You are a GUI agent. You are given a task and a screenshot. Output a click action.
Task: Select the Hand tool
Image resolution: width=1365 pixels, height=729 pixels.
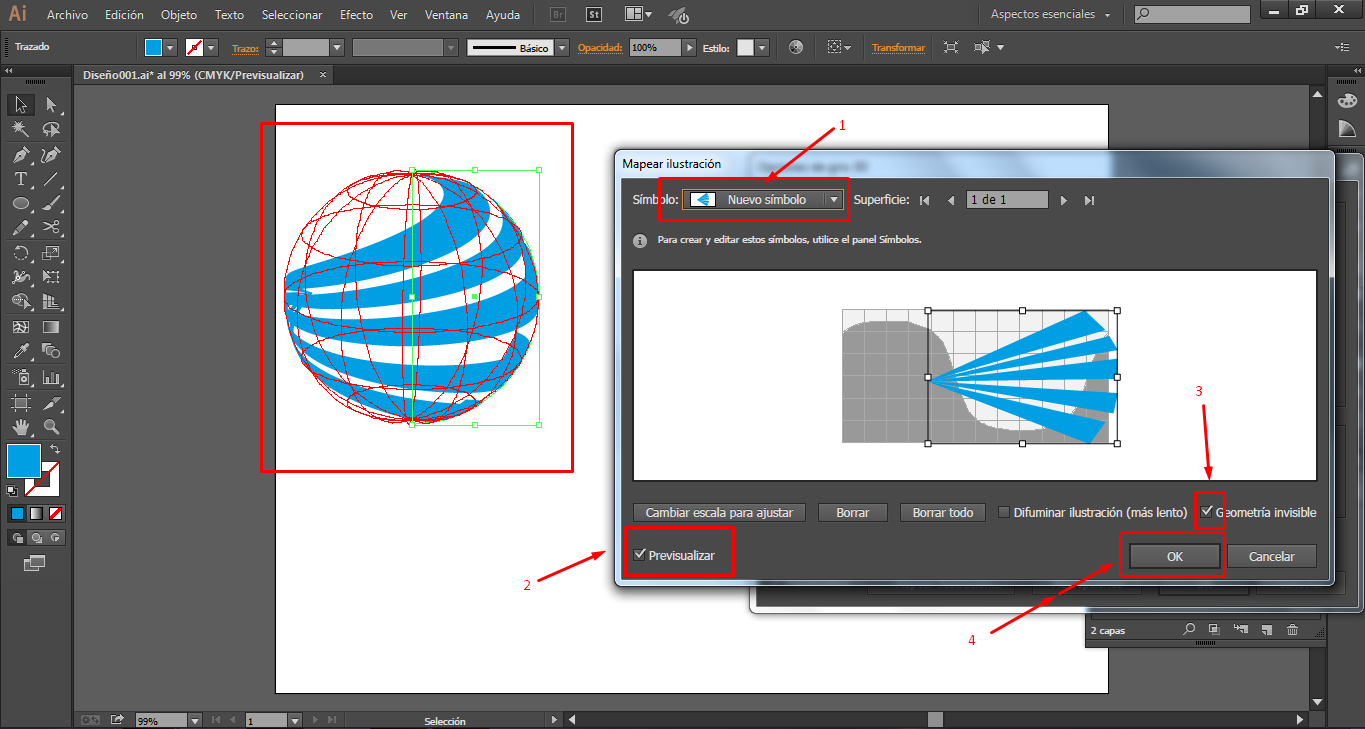click(x=21, y=427)
